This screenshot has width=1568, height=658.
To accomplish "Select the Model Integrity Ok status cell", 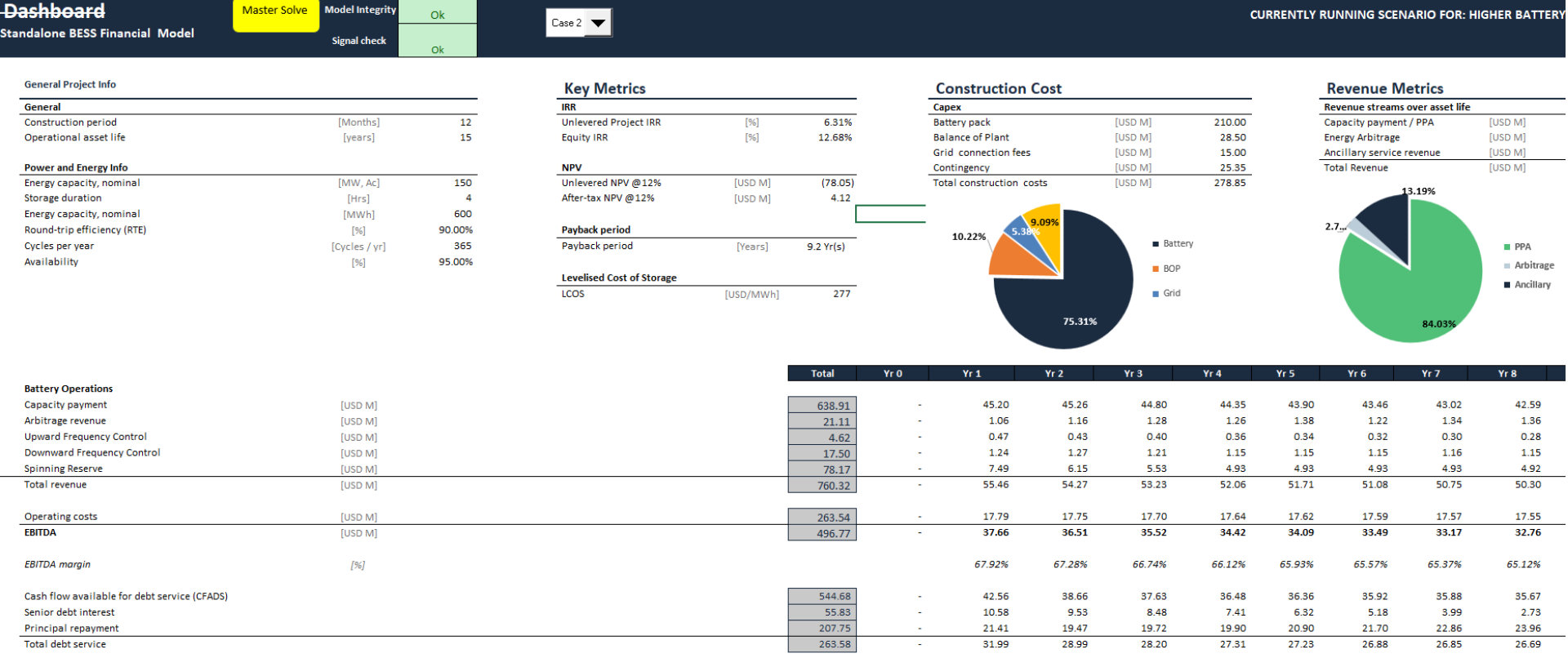I will pyautogui.click(x=437, y=13).
